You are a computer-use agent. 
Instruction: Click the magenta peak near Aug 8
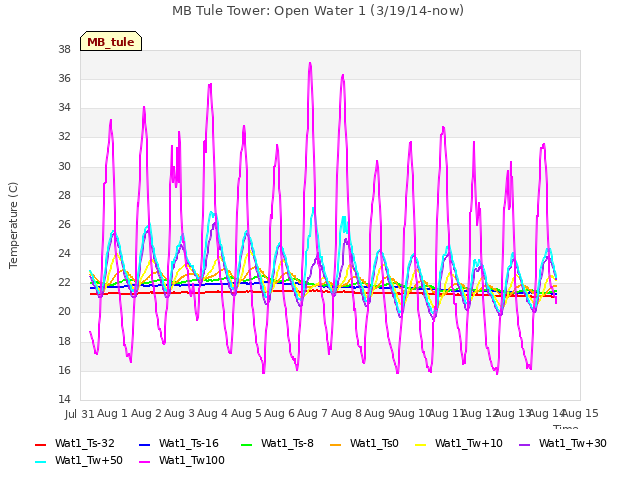click(343, 76)
